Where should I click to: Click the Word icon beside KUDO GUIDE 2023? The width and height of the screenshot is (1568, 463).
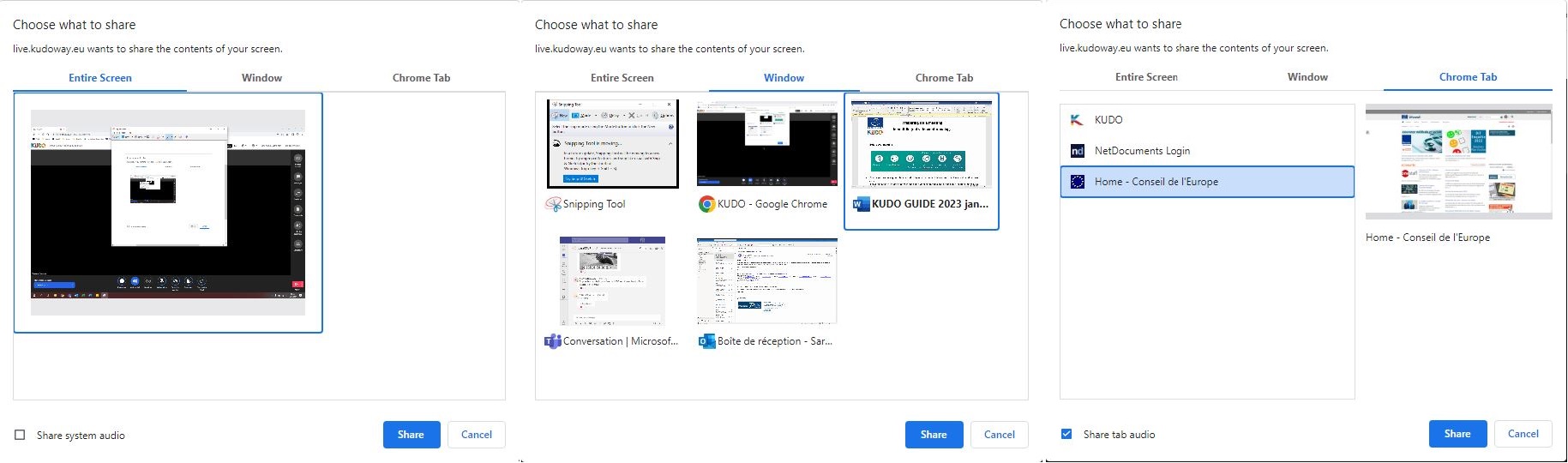pos(860,204)
